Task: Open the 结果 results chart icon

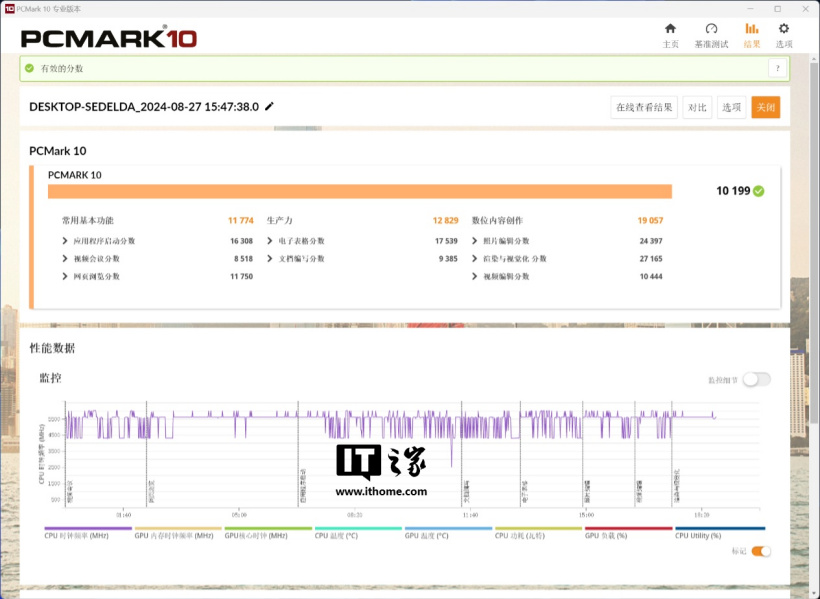Action: [x=752, y=35]
